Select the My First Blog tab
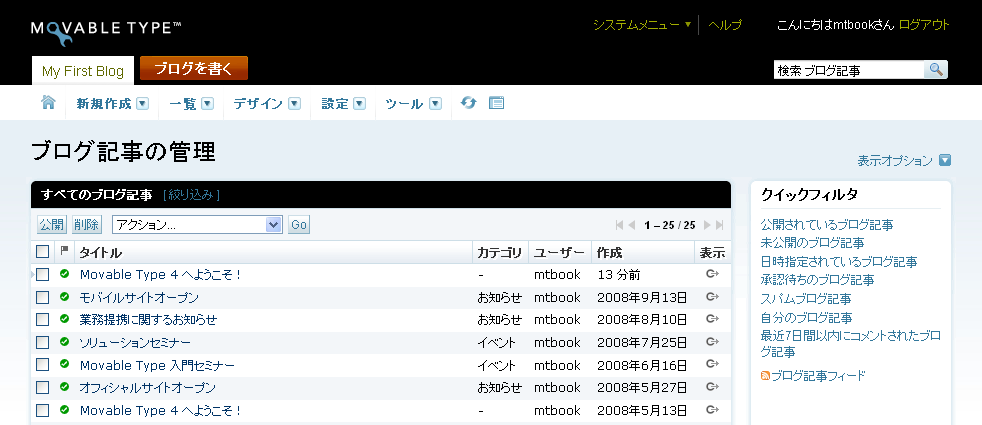 tap(83, 71)
